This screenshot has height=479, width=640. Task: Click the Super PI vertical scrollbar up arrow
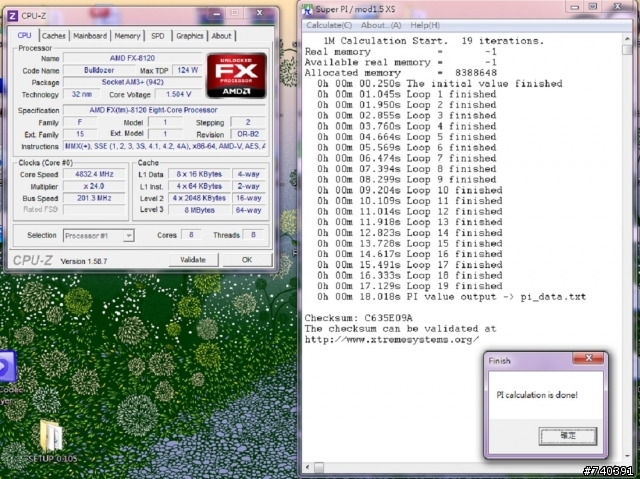click(627, 38)
